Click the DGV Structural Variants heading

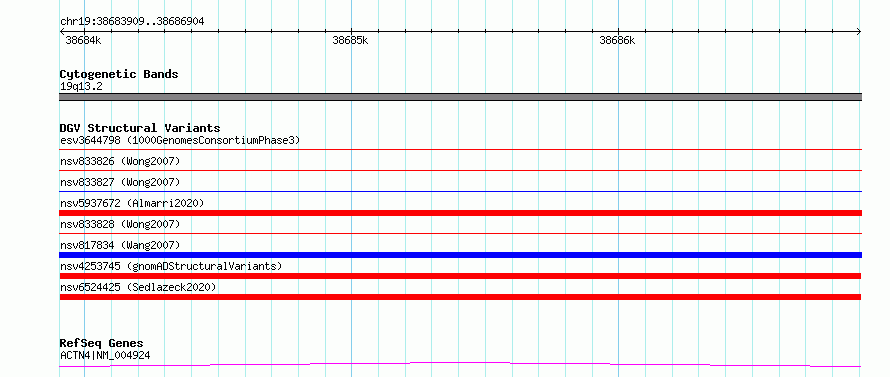140,128
